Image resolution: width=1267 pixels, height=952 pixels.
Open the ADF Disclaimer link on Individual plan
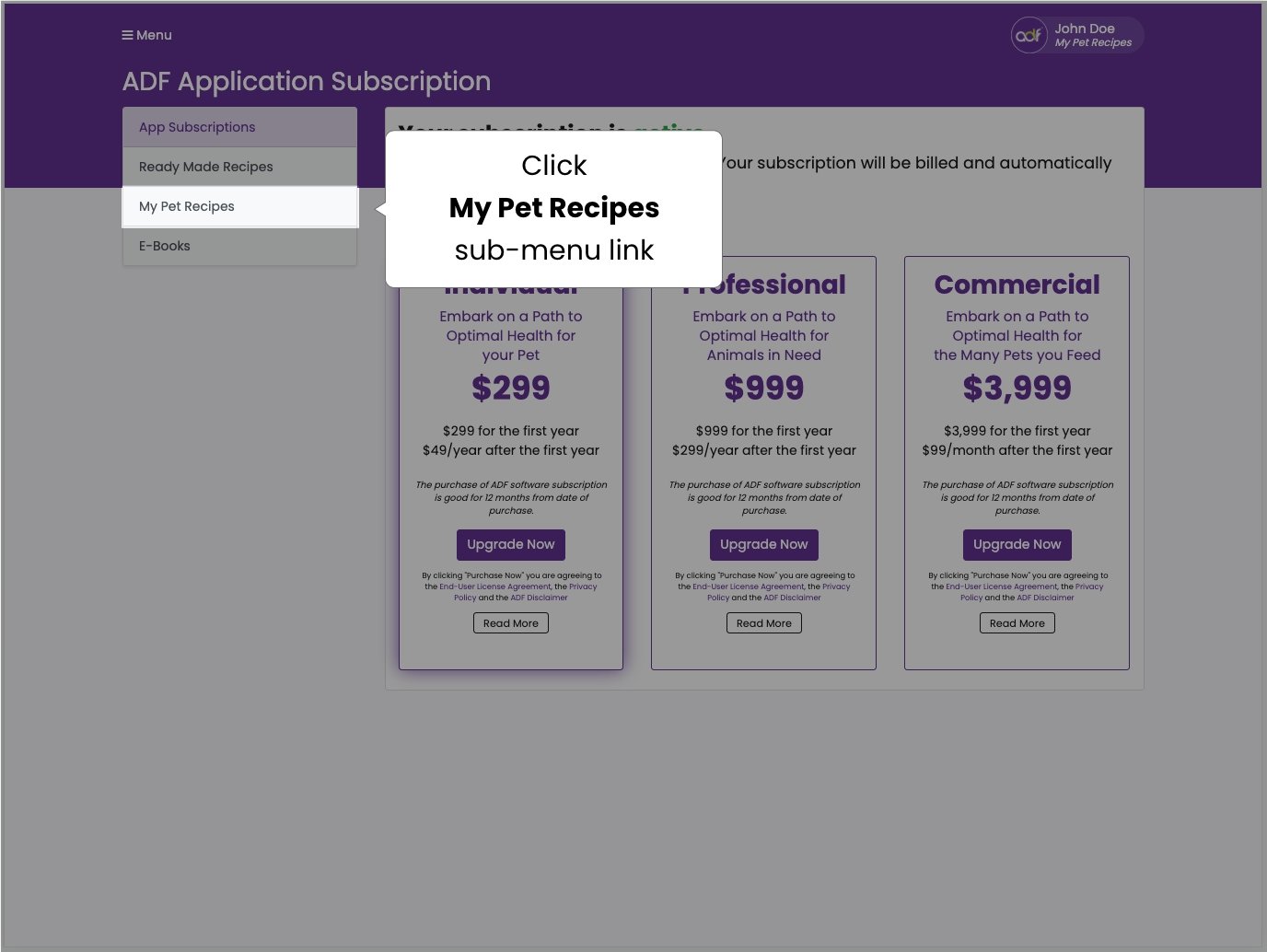(540, 598)
